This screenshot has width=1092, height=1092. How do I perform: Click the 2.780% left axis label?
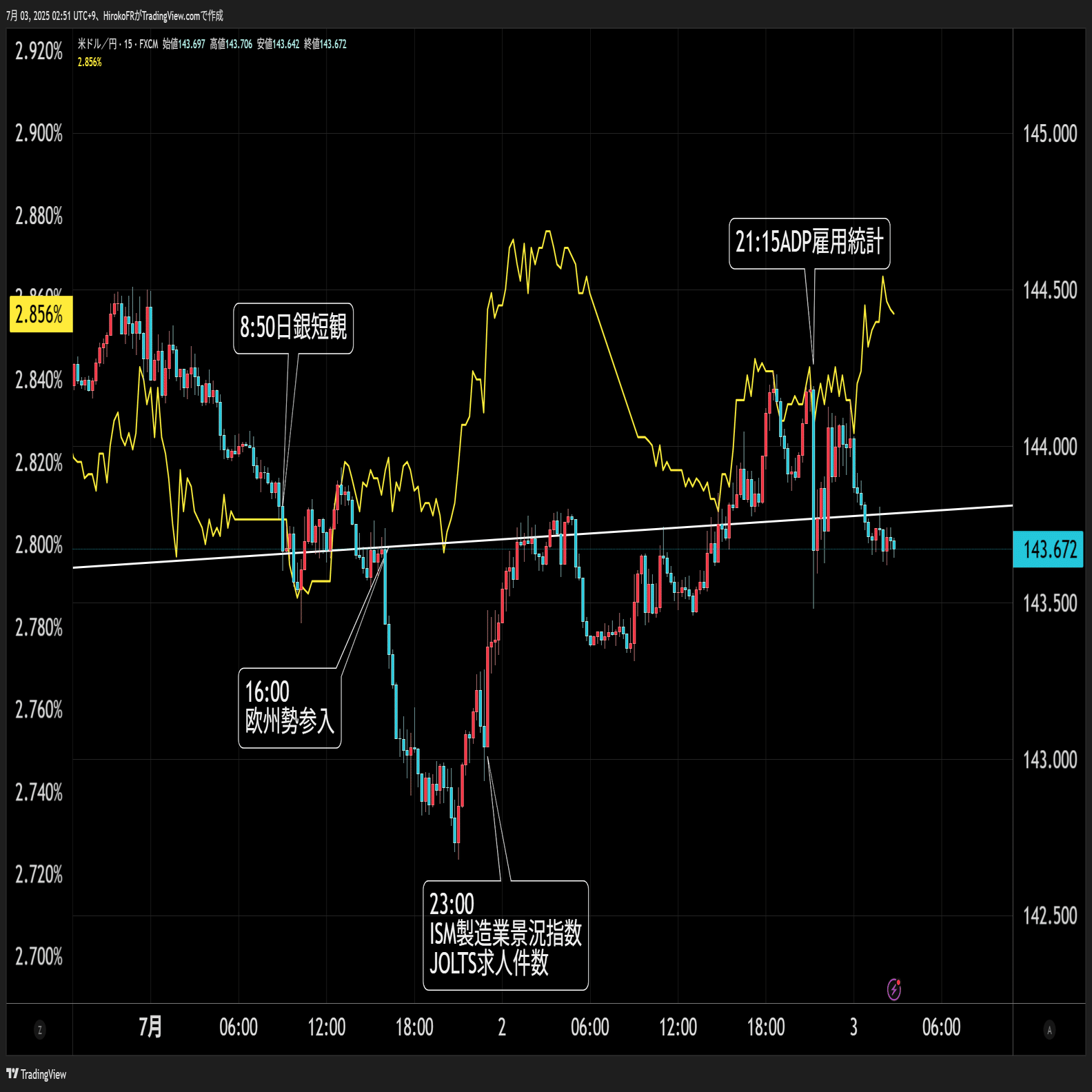point(39,627)
